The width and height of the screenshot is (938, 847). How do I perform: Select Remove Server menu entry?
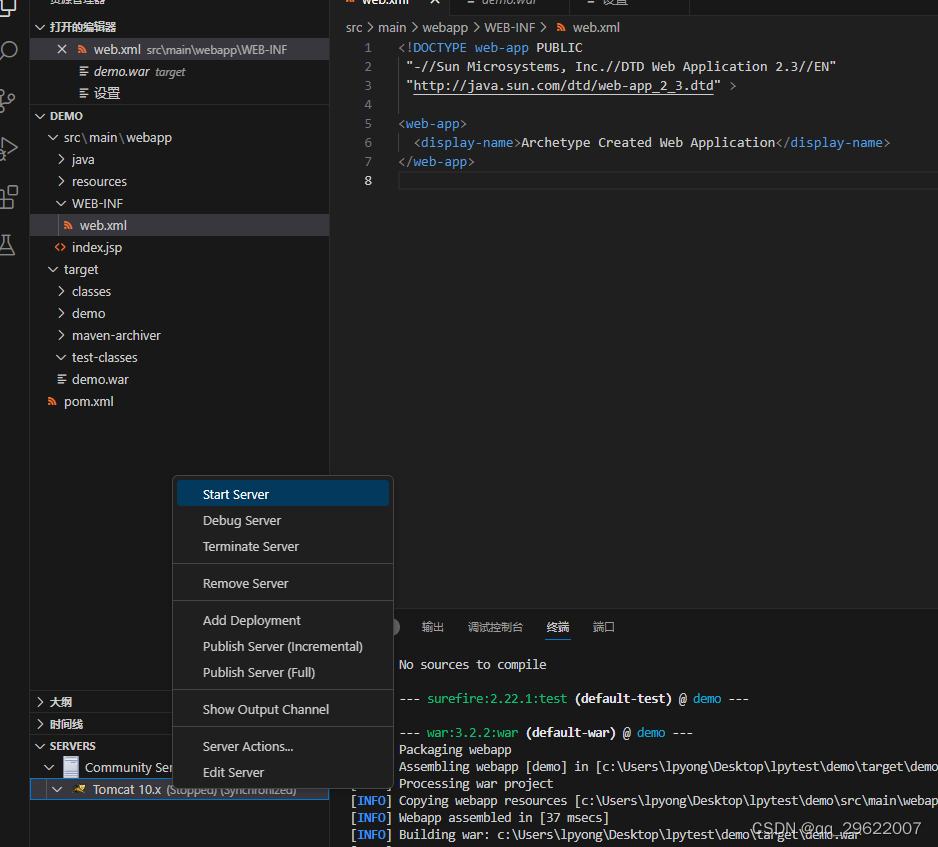pos(283,584)
